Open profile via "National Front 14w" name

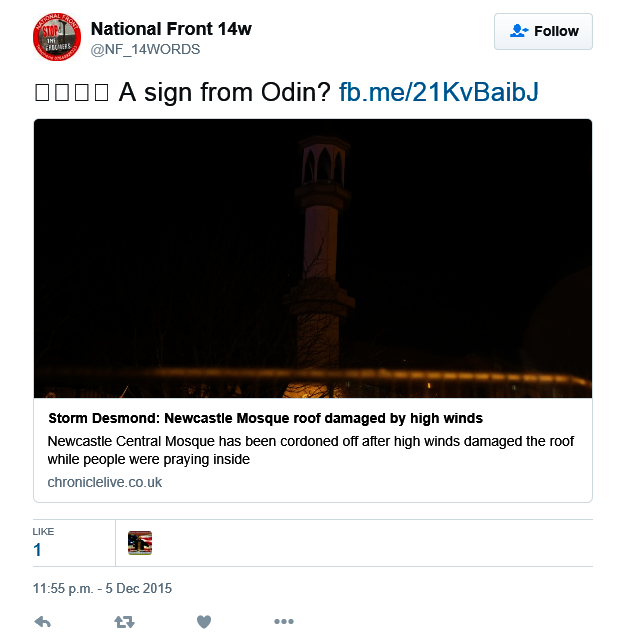[x=171, y=29]
